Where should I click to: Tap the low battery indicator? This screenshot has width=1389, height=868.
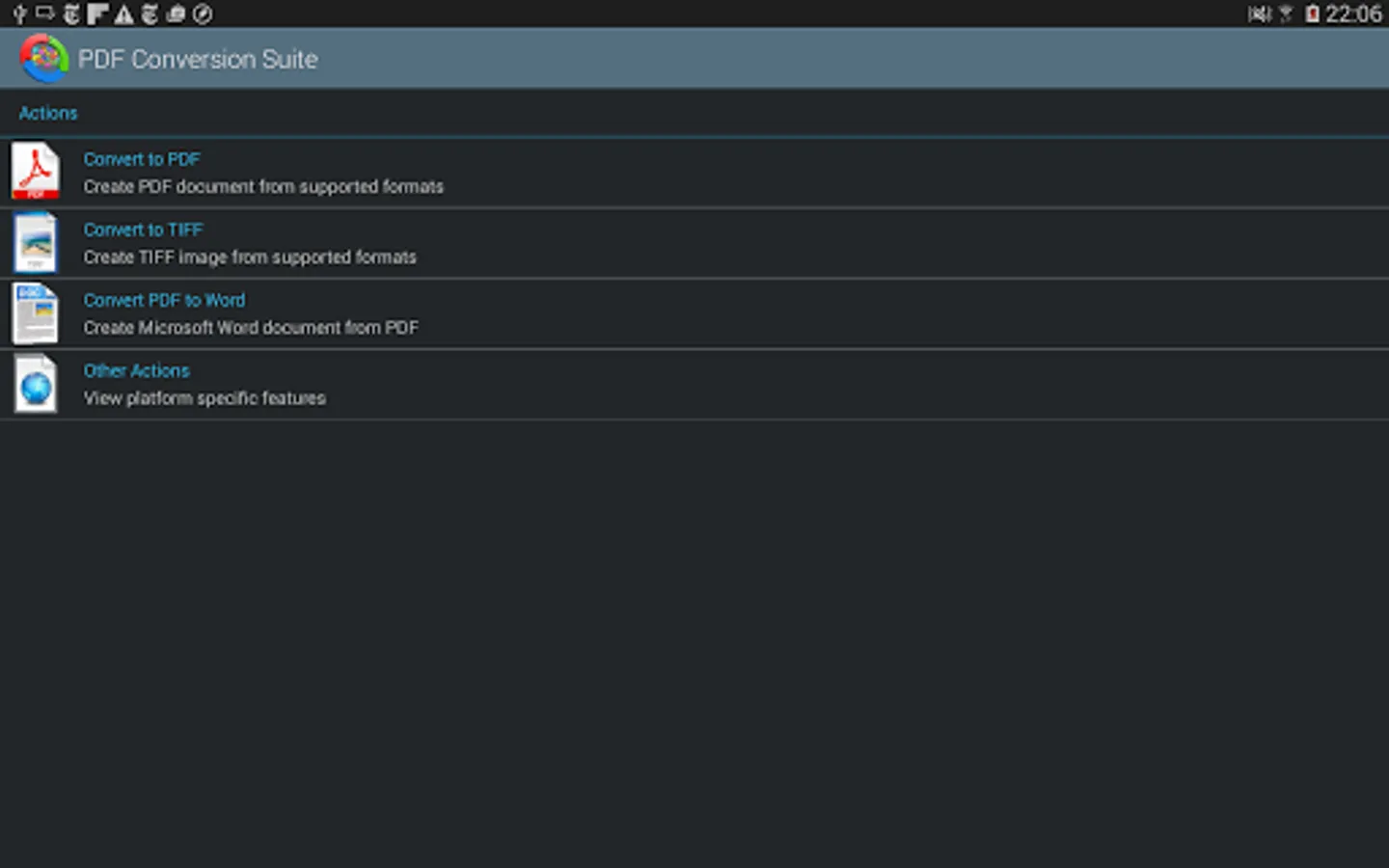(x=1312, y=14)
